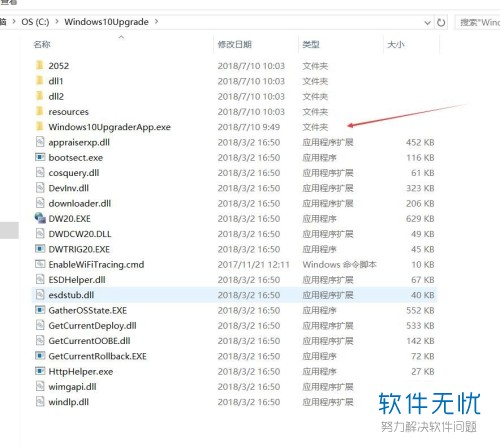Click the DW20.EXE application icon
The width and height of the screenshot is (500, 447).
click(x=40, y=218)
